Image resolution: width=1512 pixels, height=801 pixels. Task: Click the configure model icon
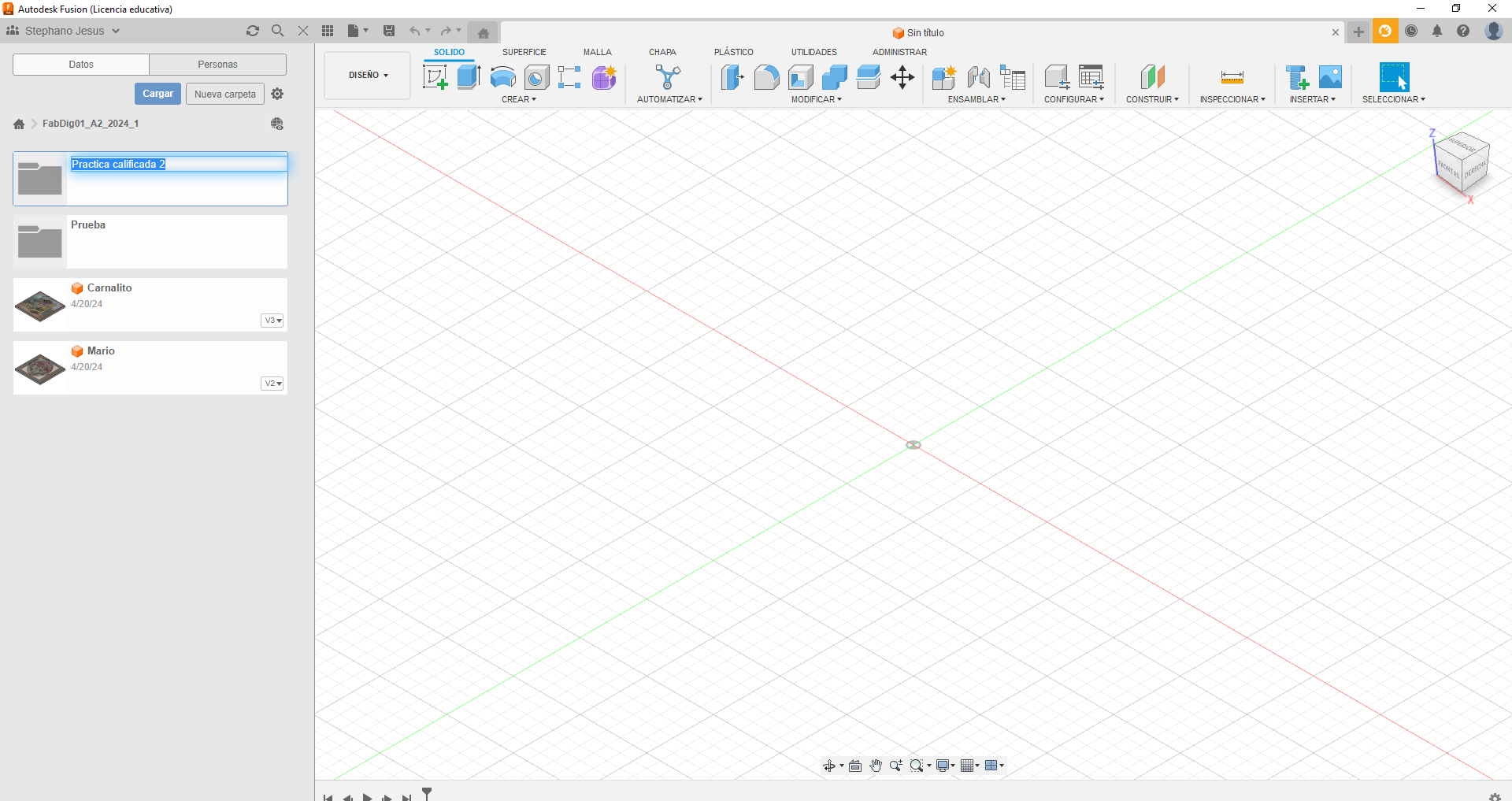click(1057, 77)
